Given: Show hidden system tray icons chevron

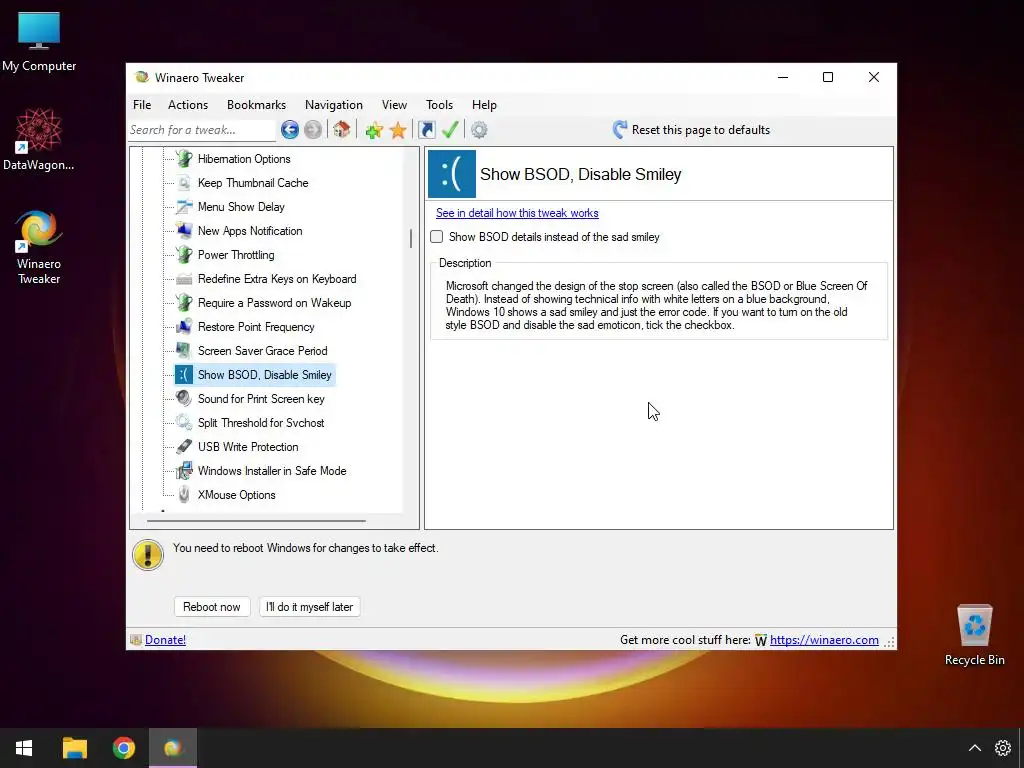Looking at the screenshot, I should pyautogui.click(x=974, y=748).
